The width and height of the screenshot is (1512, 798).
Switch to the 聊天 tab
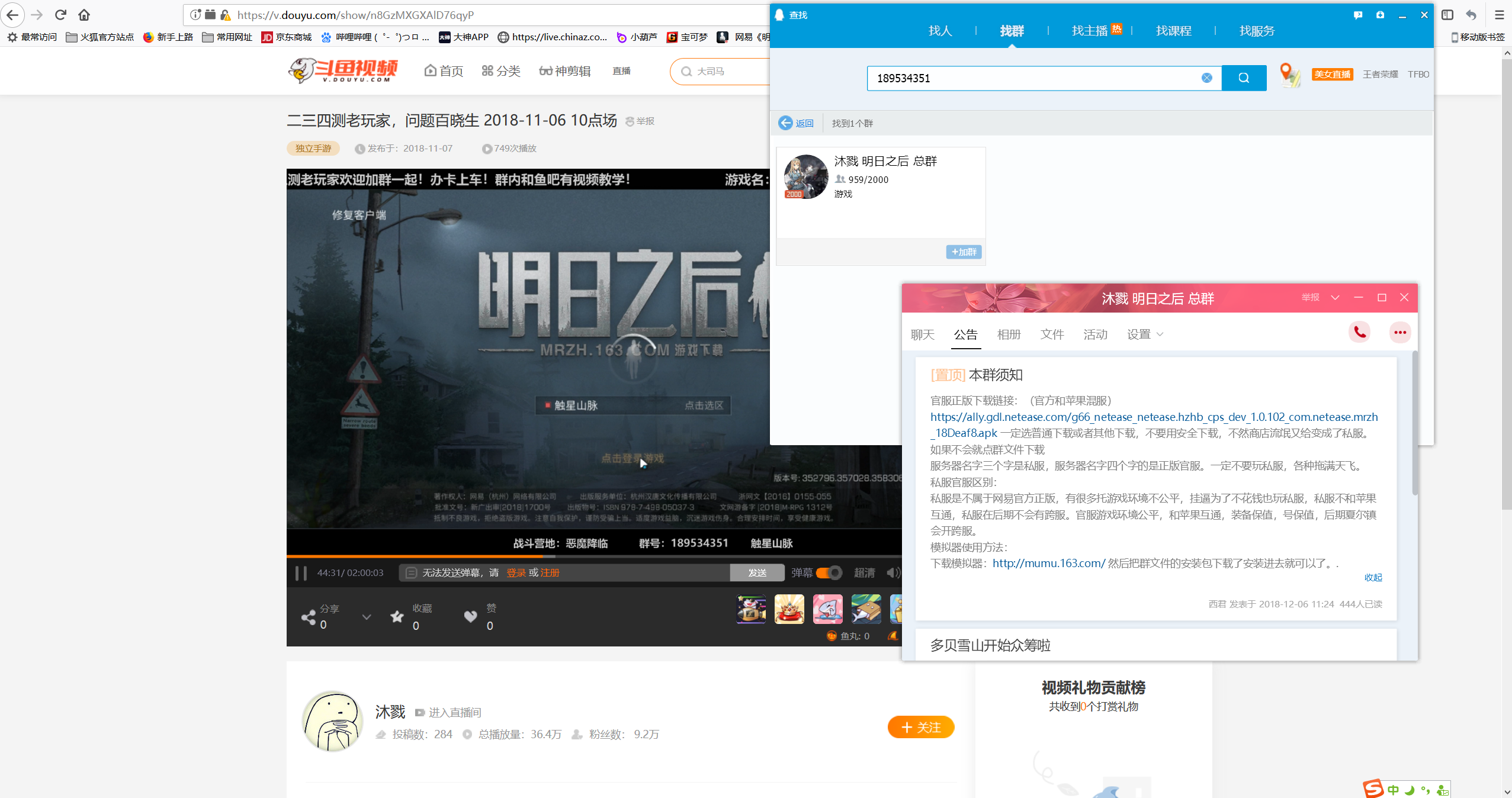click(x=922, y=334)
